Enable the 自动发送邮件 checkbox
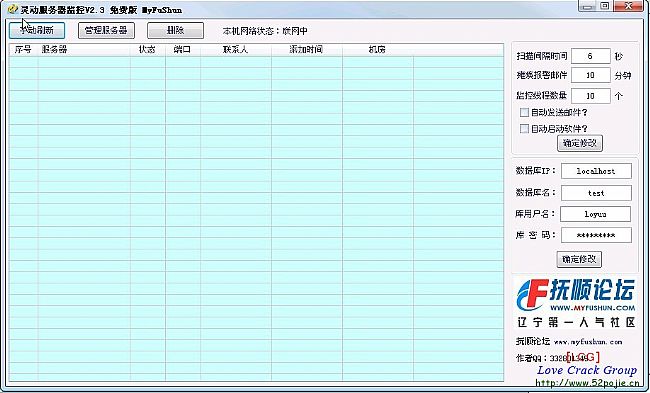This screenshot has width=650, height=393. point(524,112)
